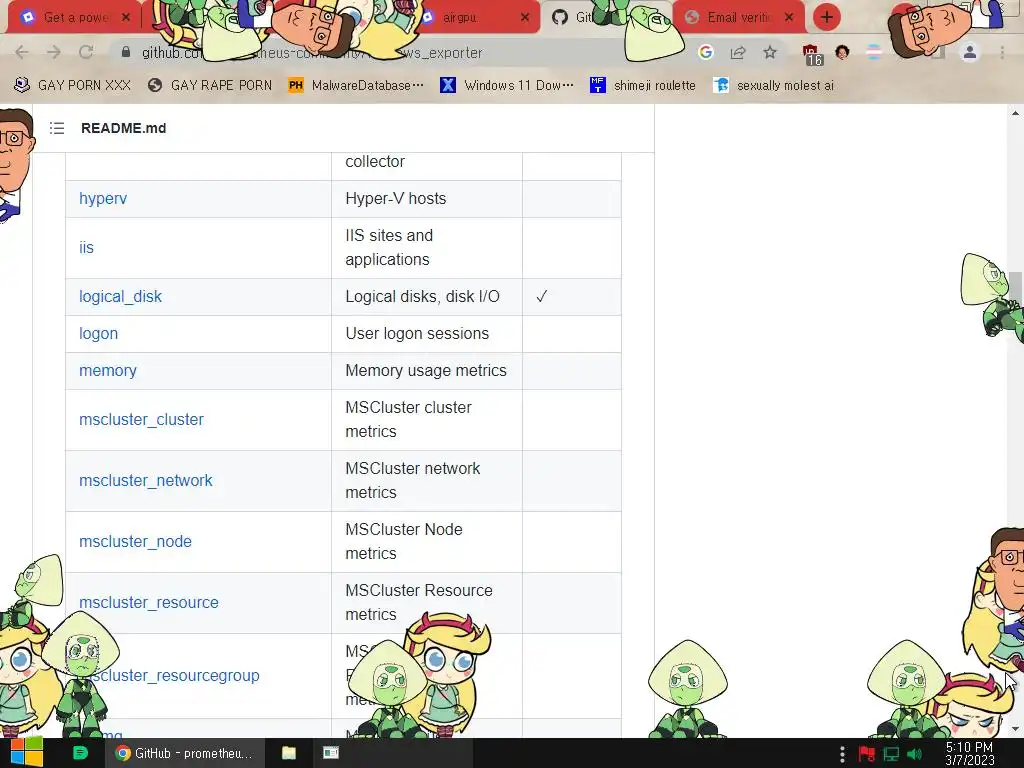
Task: Open the hyperv collector link
Action: (x=103, y=199)
